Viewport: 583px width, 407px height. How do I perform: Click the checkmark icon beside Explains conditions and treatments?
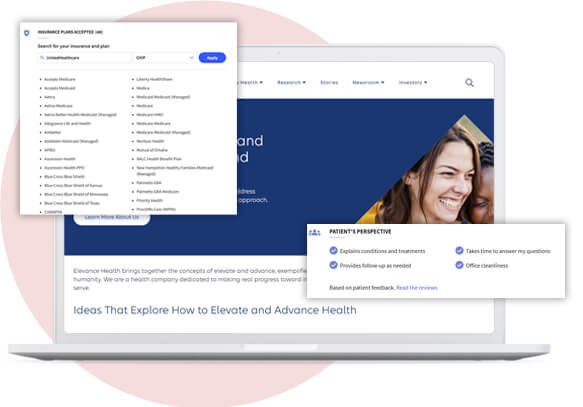(334, 251)
